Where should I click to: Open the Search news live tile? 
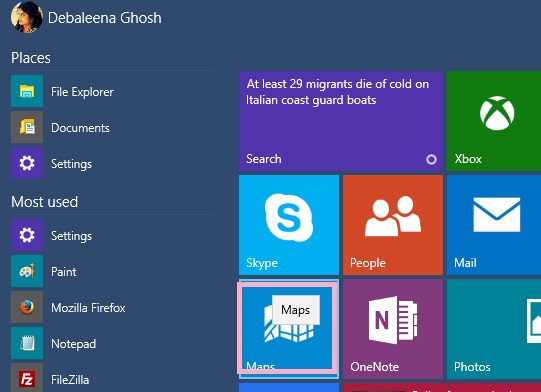click(341, 121)
